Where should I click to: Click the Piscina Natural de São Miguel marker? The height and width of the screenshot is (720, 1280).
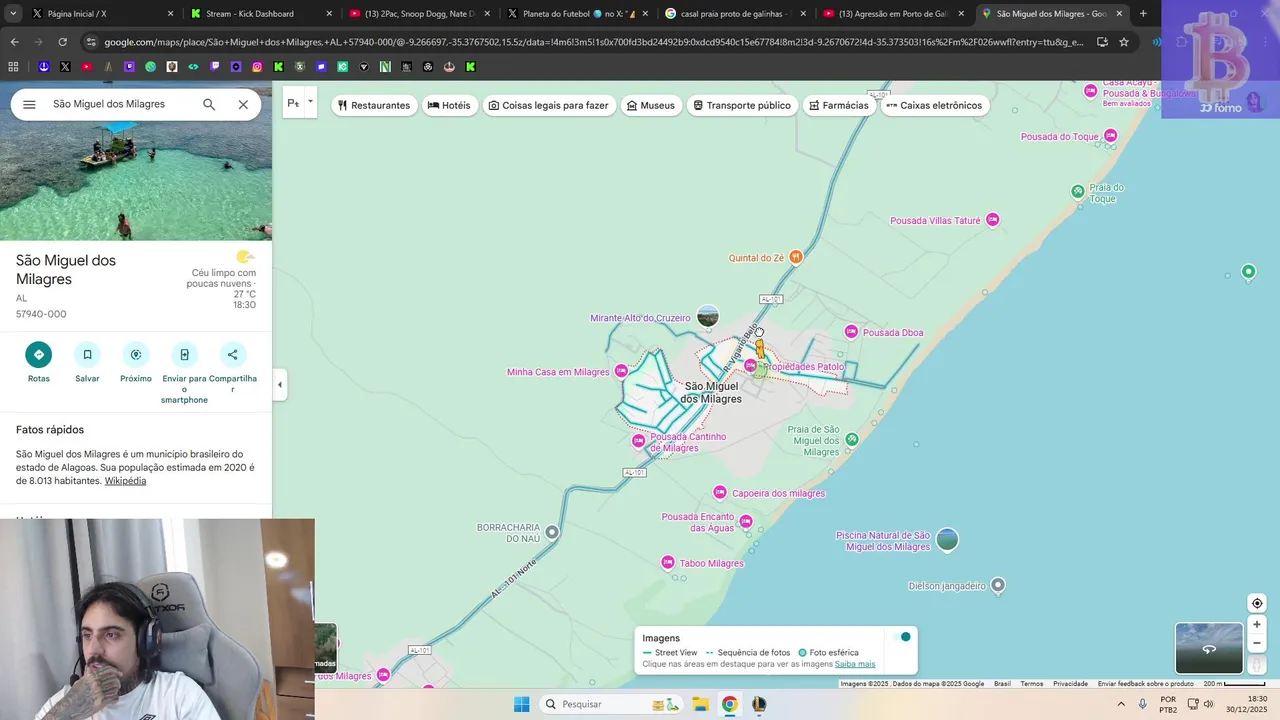947,540
